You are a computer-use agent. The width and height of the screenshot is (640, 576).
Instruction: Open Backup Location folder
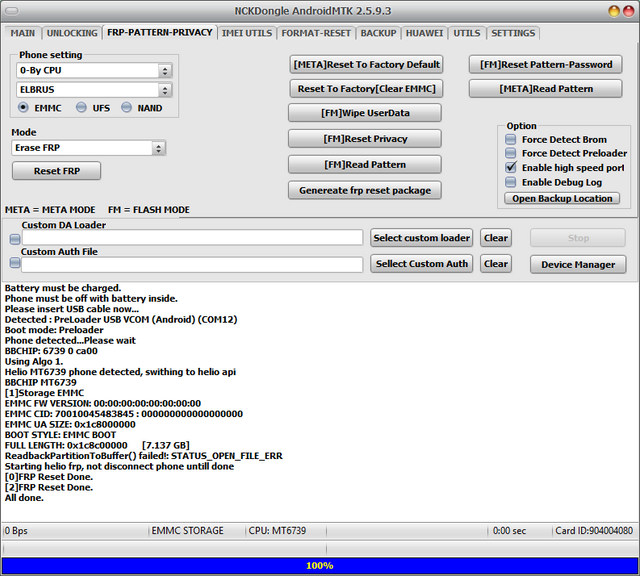coord(562,198)
